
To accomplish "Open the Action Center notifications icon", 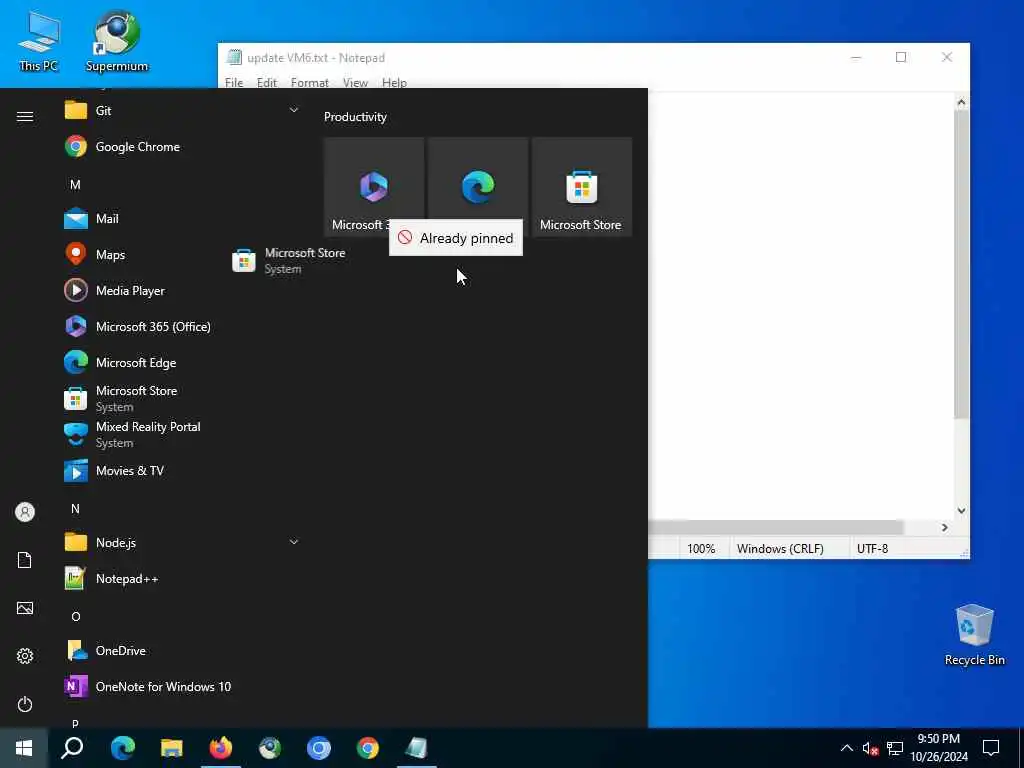I will 991,748.
